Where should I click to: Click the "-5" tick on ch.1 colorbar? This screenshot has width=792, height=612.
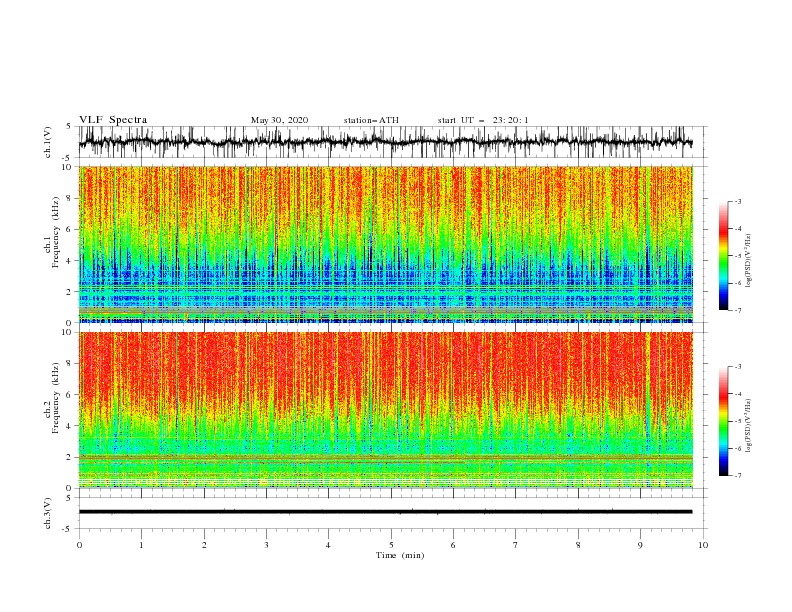tap(738, 256)
